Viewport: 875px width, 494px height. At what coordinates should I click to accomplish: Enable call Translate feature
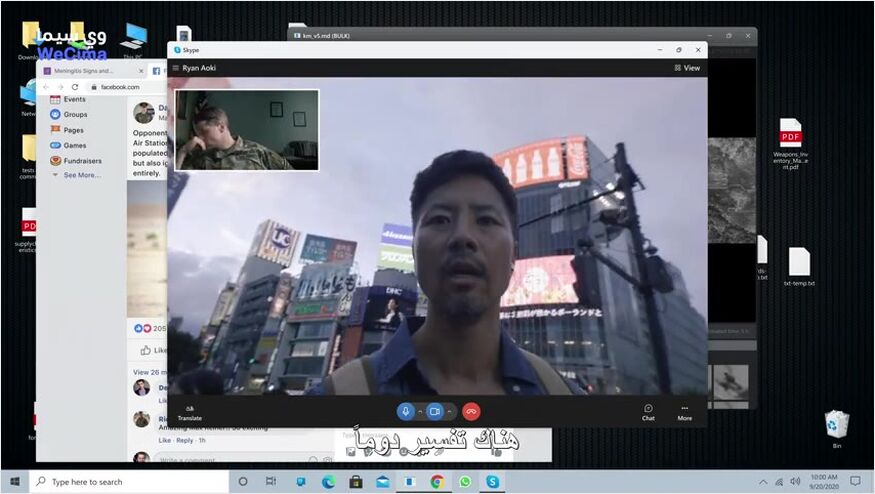189,411
